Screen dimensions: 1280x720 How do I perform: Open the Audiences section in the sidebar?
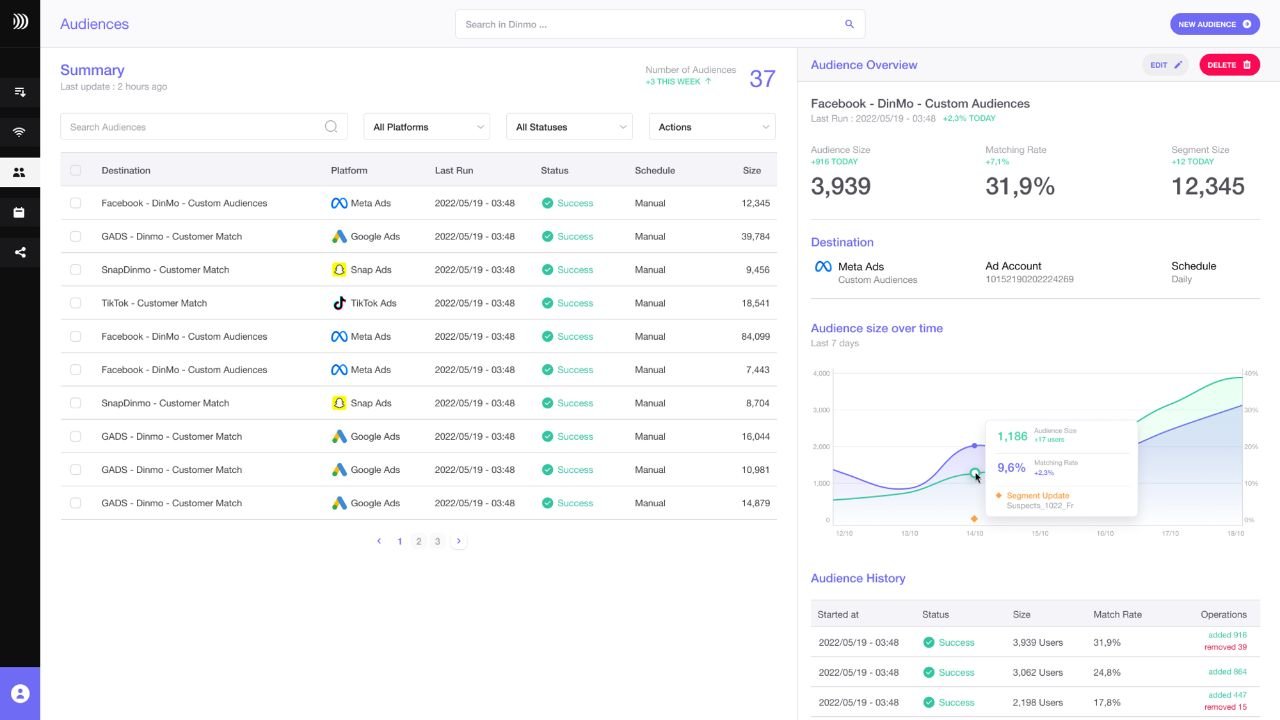20,171
